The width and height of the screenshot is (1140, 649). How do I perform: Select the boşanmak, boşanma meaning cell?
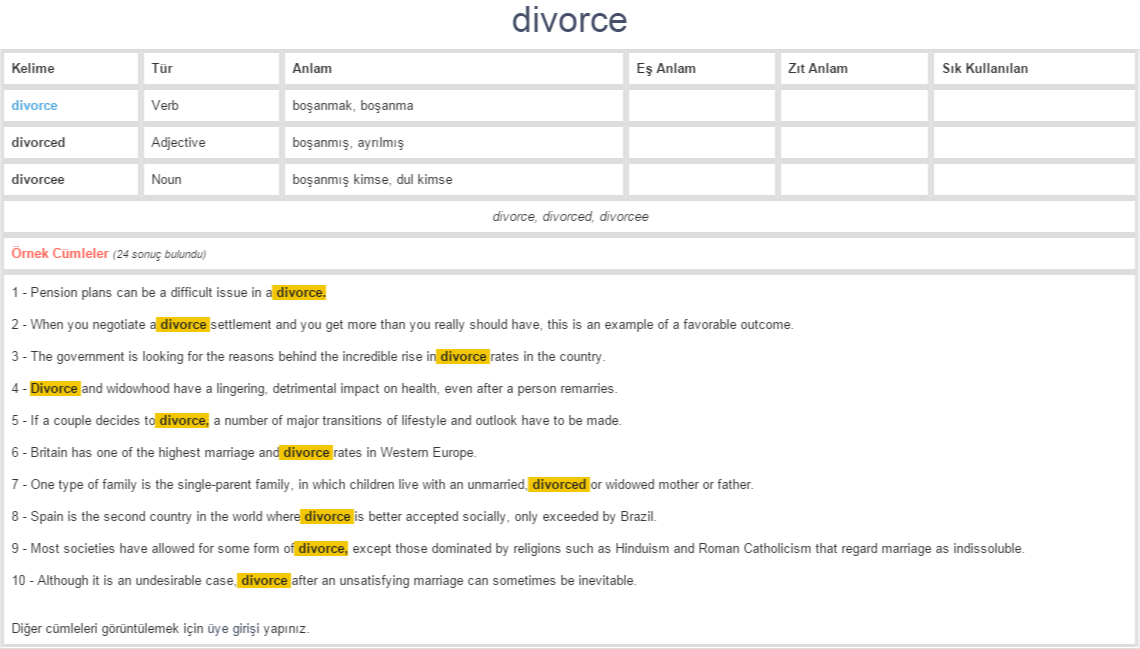tap(352, 106)
